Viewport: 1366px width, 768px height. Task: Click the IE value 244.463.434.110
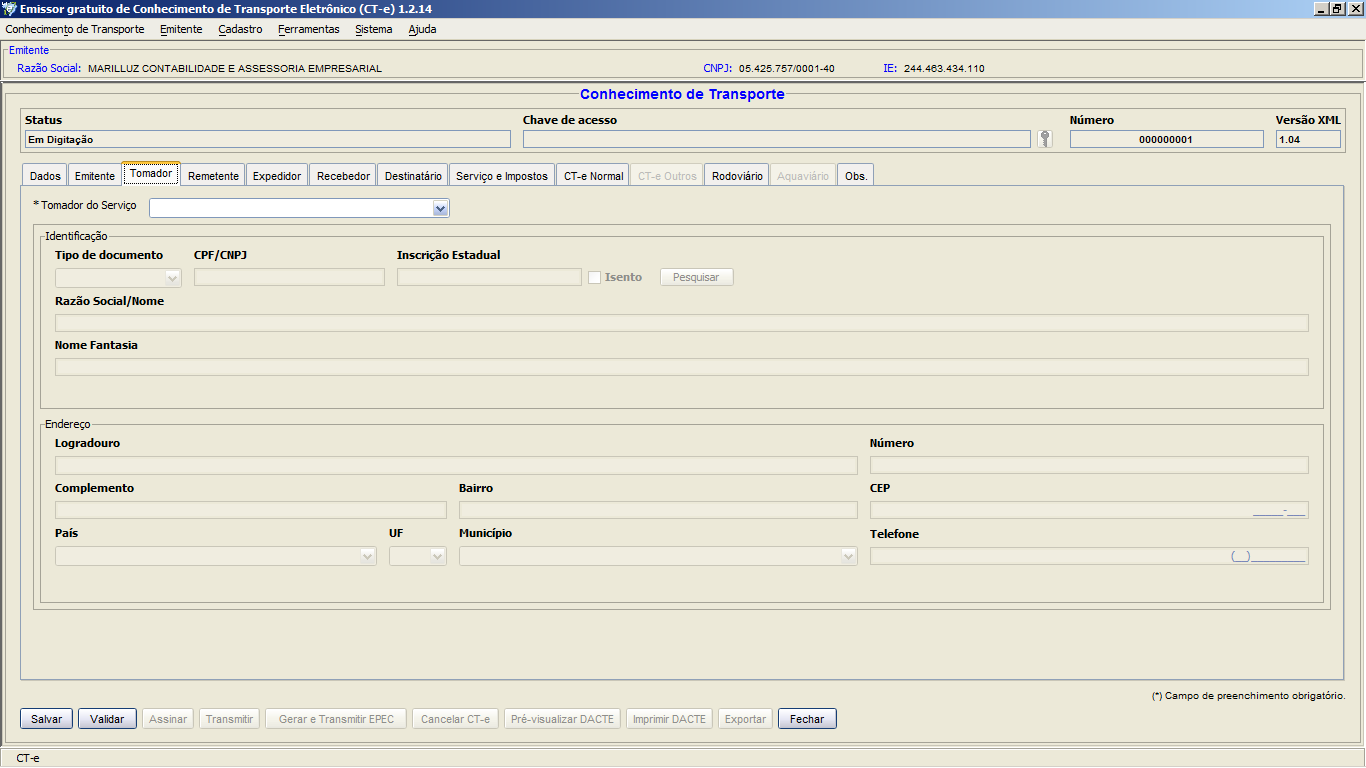[x=944, y=69]
